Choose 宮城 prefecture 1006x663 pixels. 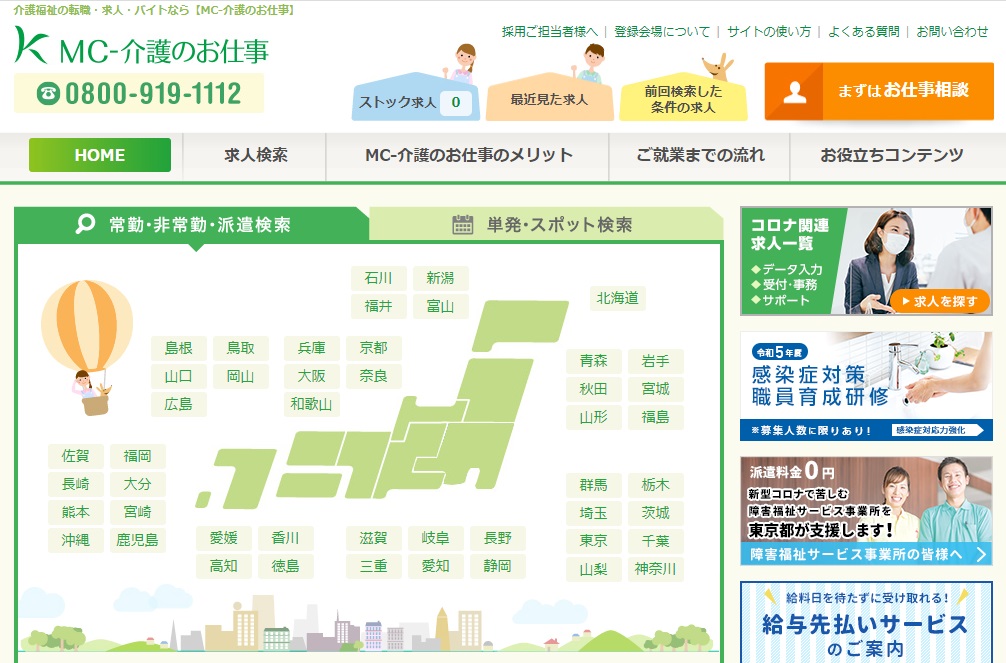pyautogui.click(x=656, y=389)
